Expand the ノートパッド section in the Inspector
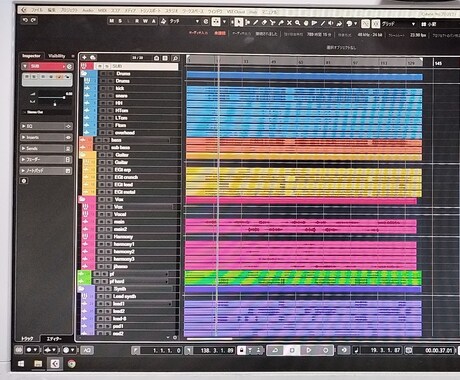Image resolution: width=460 pixels, height=380 pixels. click(x=47, y=171)
